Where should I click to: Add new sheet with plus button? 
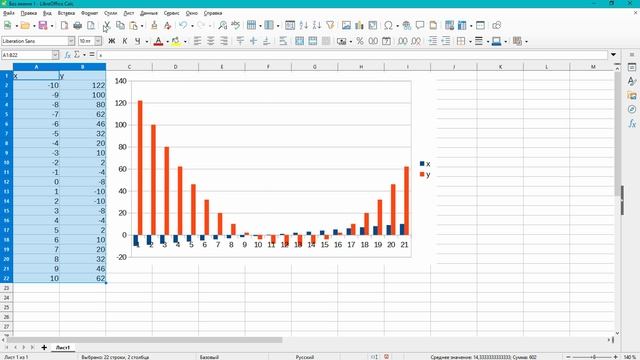click(x=44, y=347)
